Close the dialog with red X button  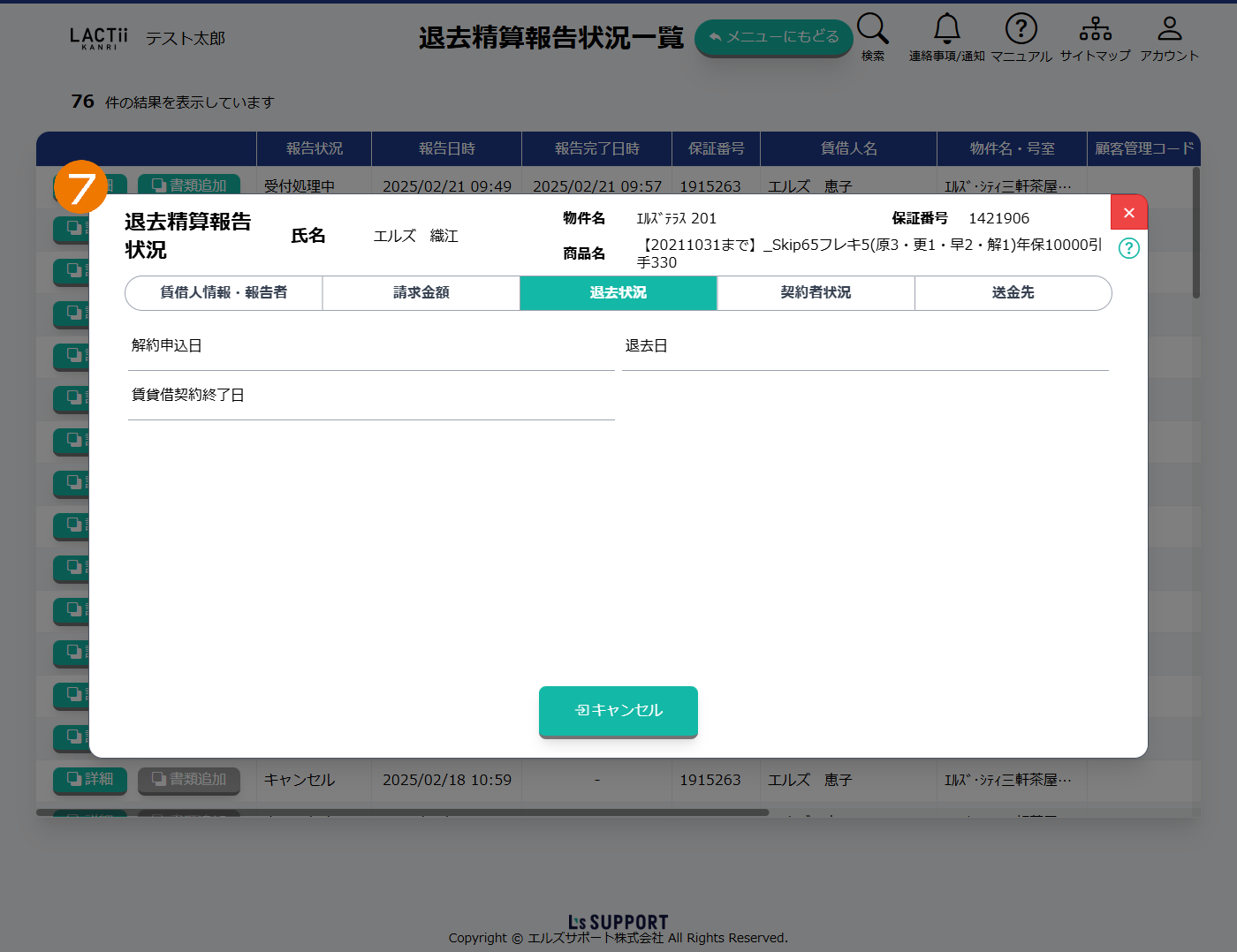(1128, 213)
